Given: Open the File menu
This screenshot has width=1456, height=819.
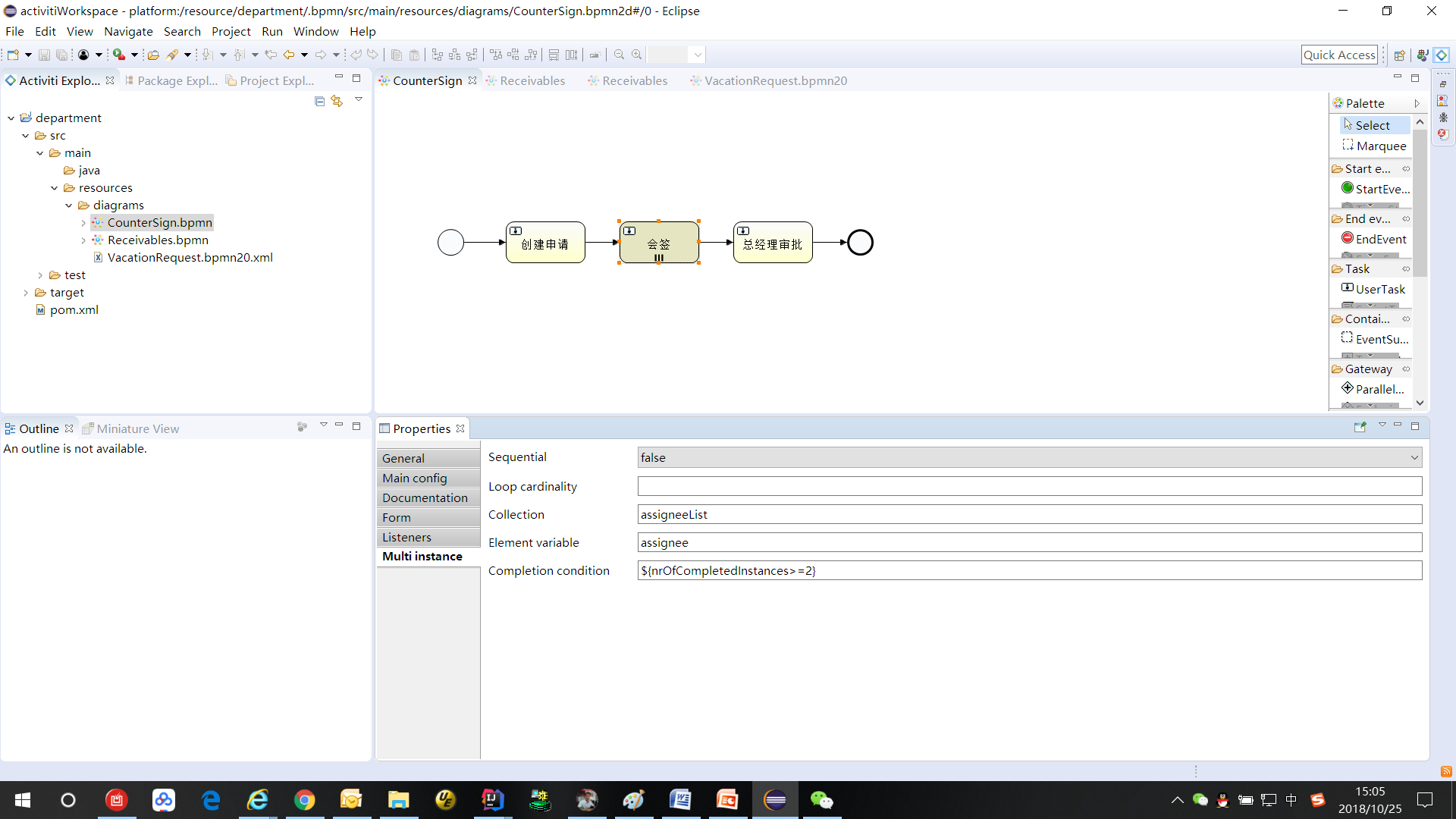Looking at the screenshot, I should pos(14,31).
